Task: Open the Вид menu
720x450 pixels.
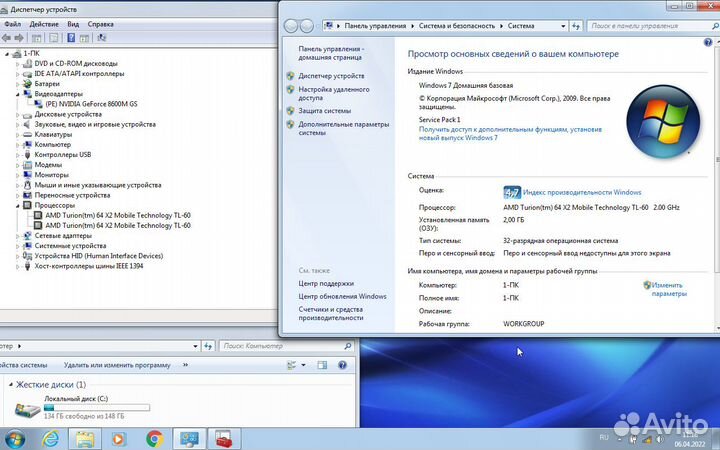Action: pyautogui.click(x=73, y=24)
